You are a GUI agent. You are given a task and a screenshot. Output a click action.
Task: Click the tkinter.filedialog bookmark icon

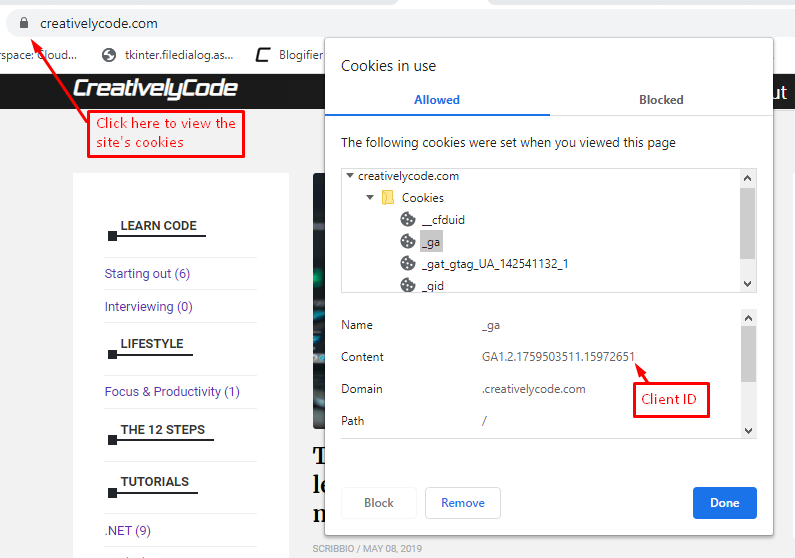coord(109,55)
